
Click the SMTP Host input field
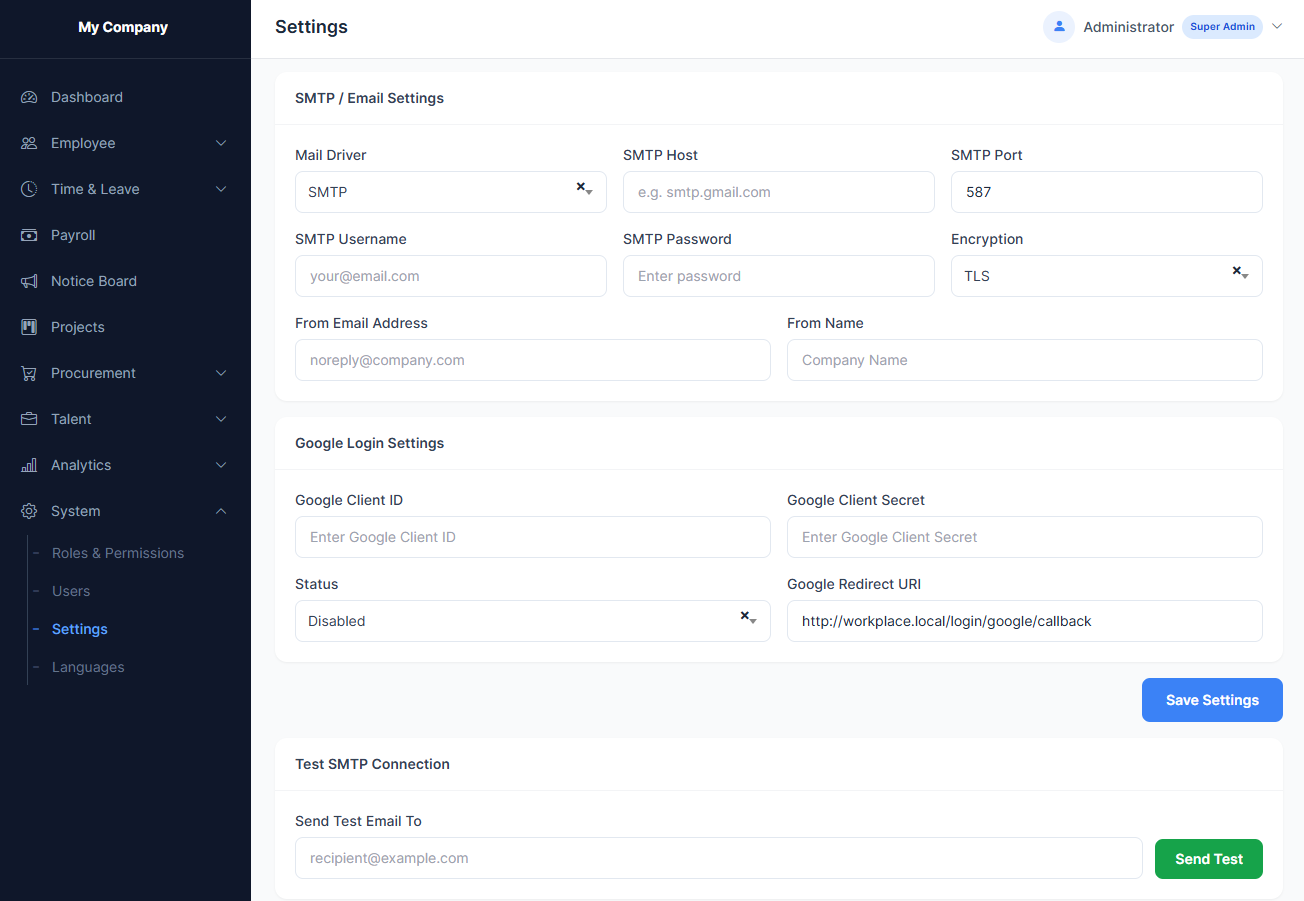click(778, 191)
